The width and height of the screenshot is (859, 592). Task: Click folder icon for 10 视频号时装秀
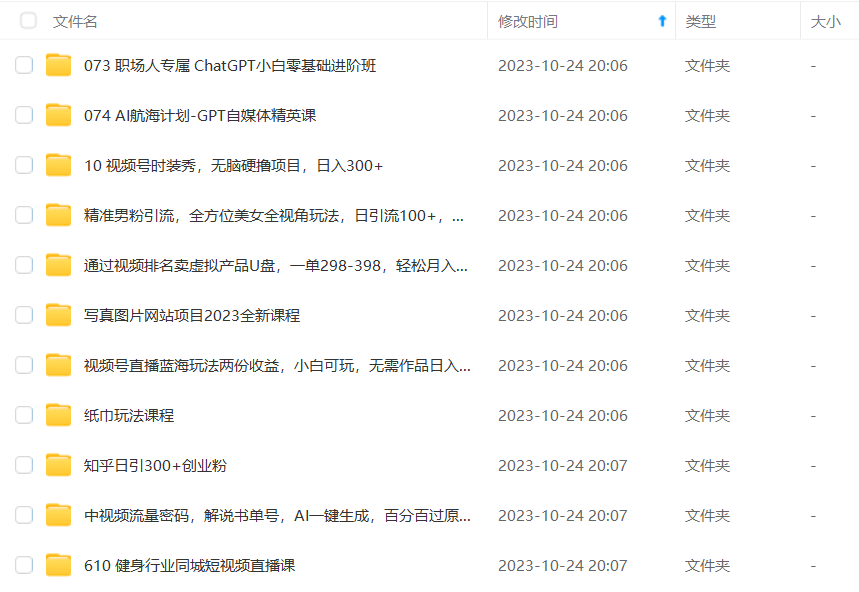pyautogui.click(x=59, y=166)
